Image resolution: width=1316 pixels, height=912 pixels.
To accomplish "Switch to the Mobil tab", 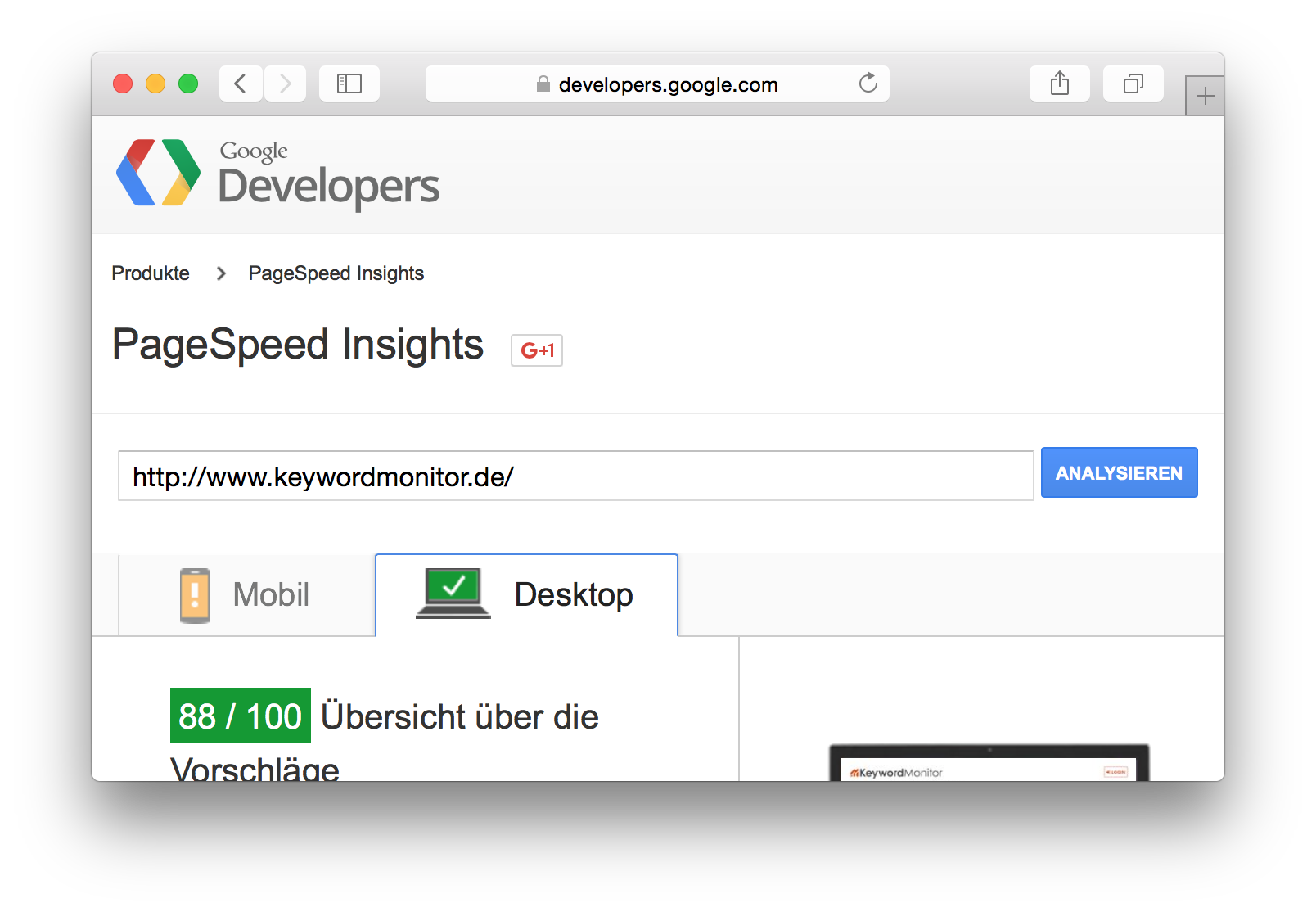I will (x=247, y=595).
